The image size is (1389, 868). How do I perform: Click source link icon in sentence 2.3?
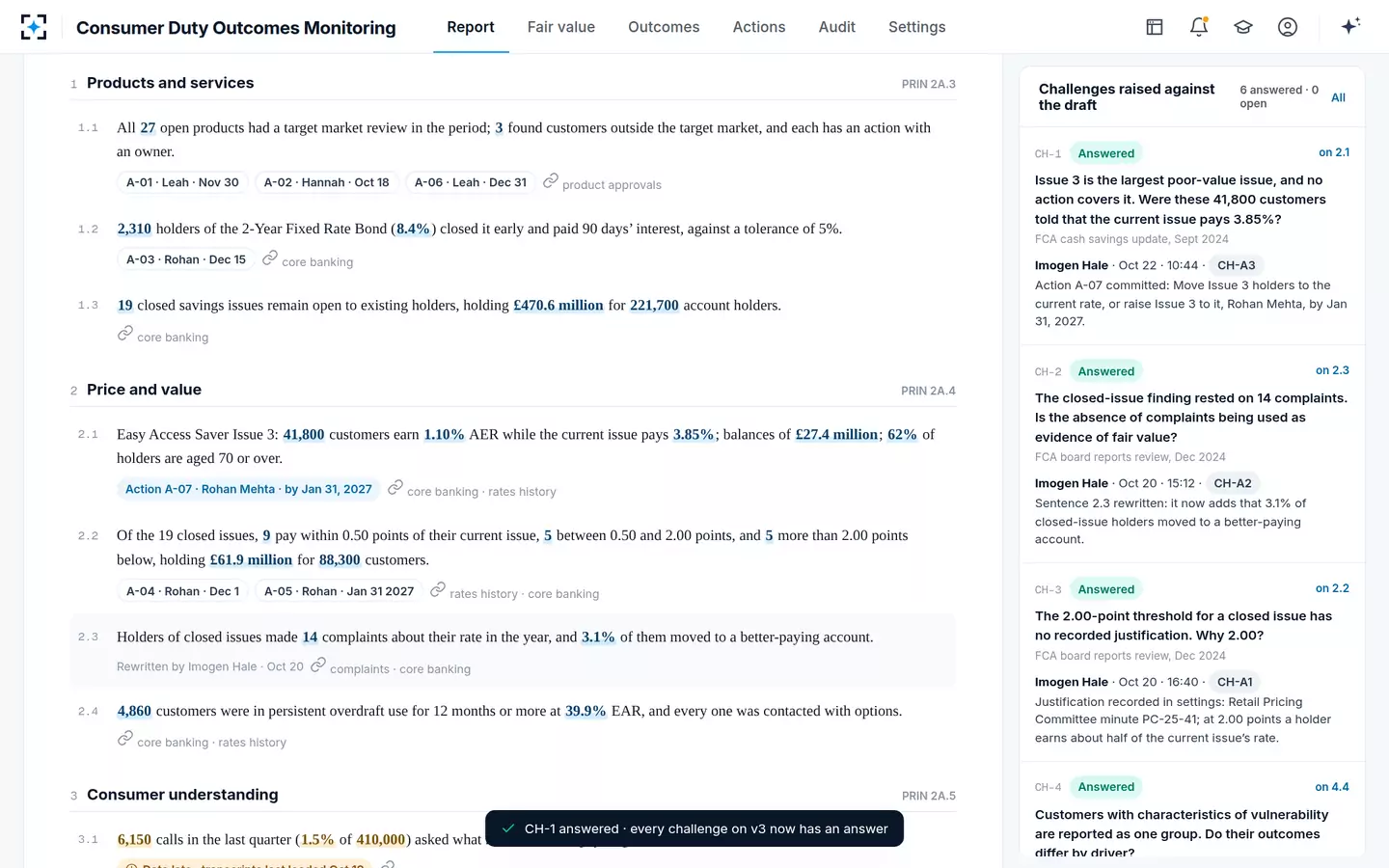point(318,665)
